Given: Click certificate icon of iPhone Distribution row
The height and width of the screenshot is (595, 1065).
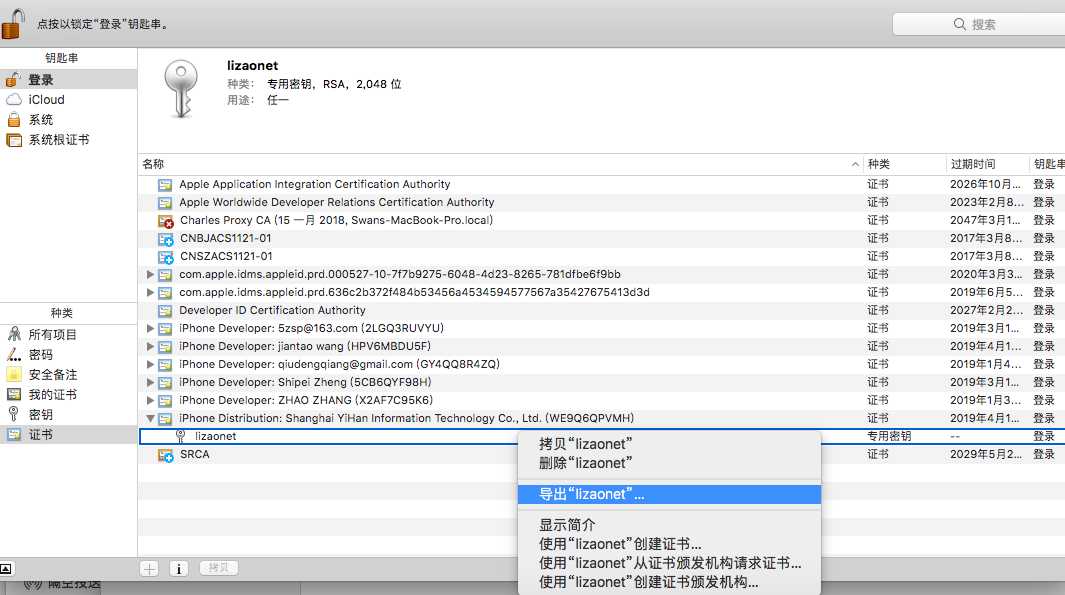Looking at the screenshot, I should click(x=165, y=419).
